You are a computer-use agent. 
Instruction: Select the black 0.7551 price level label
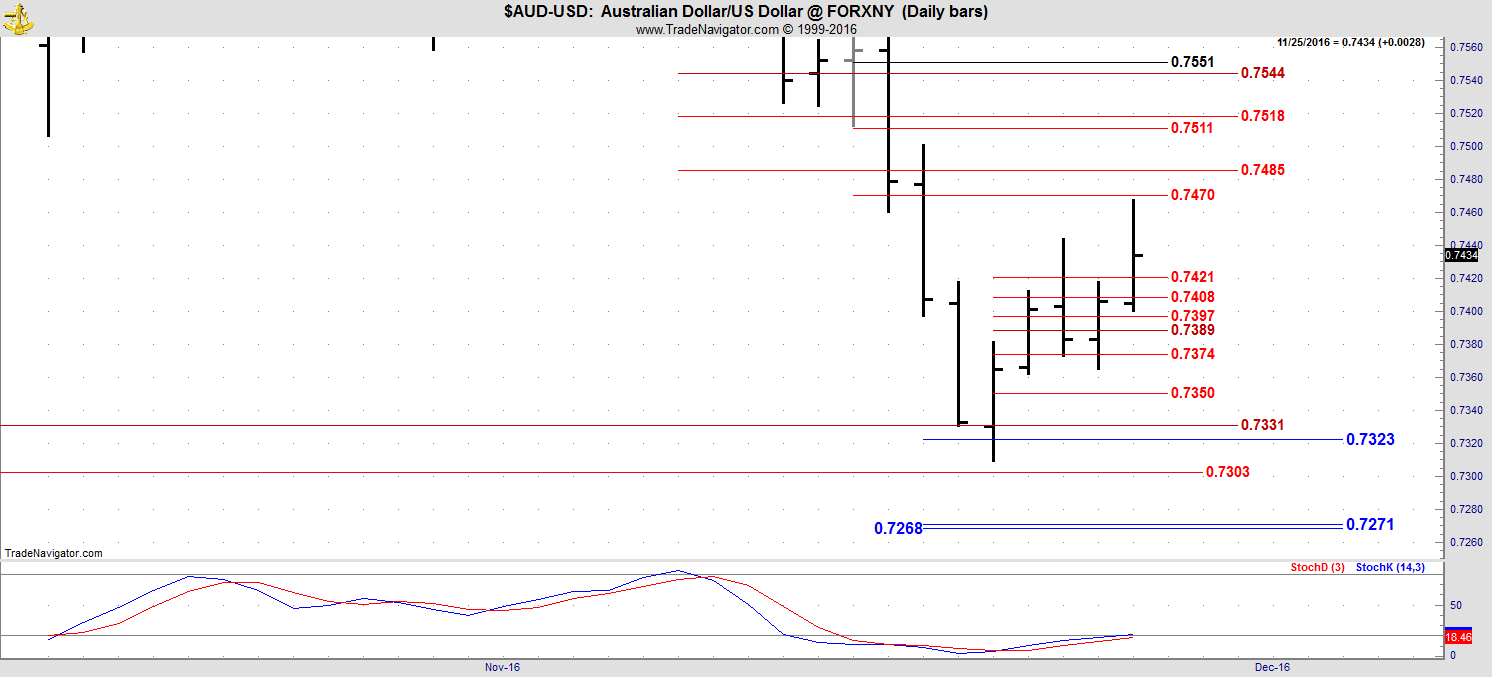(x=1192, y=62)
